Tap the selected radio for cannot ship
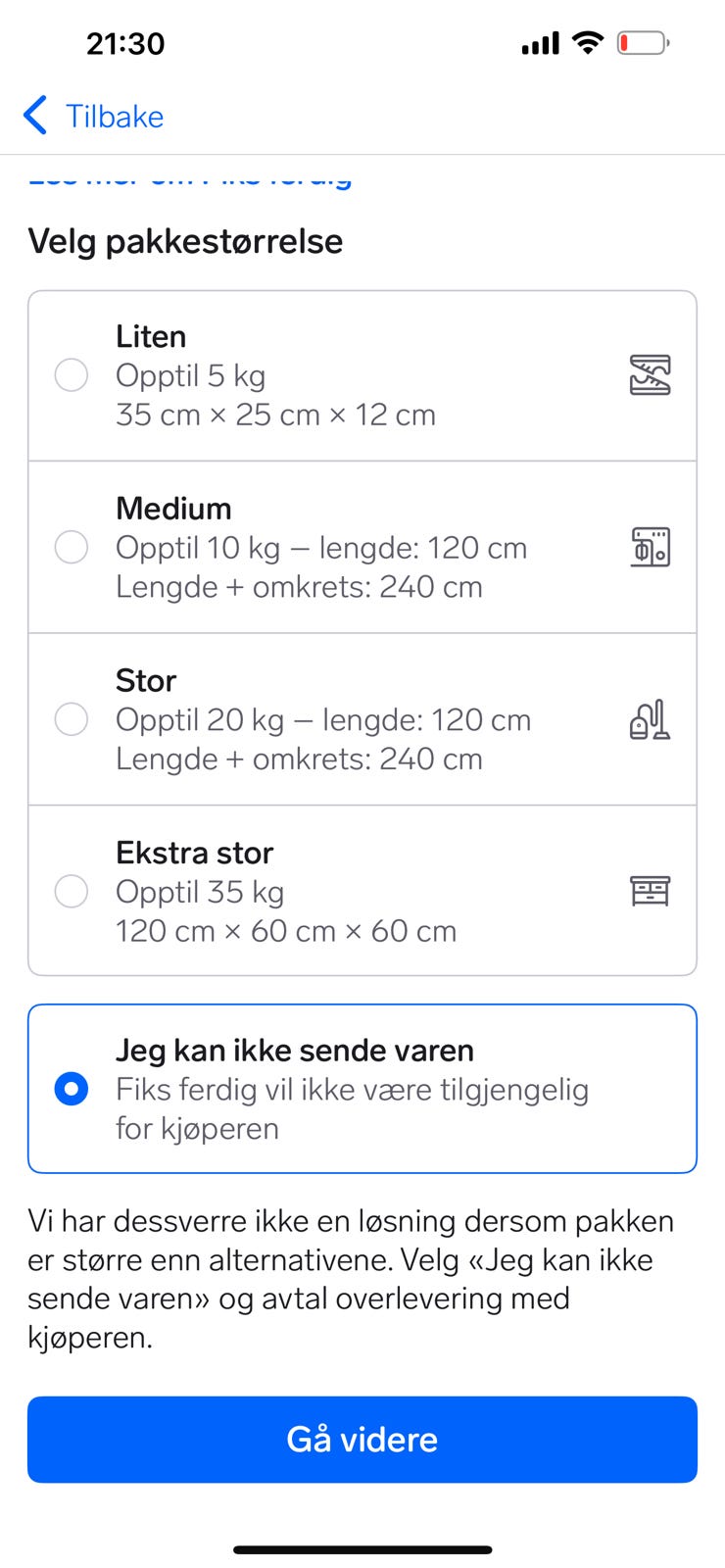725x1568 pixels. click(x=72, y=1089)
